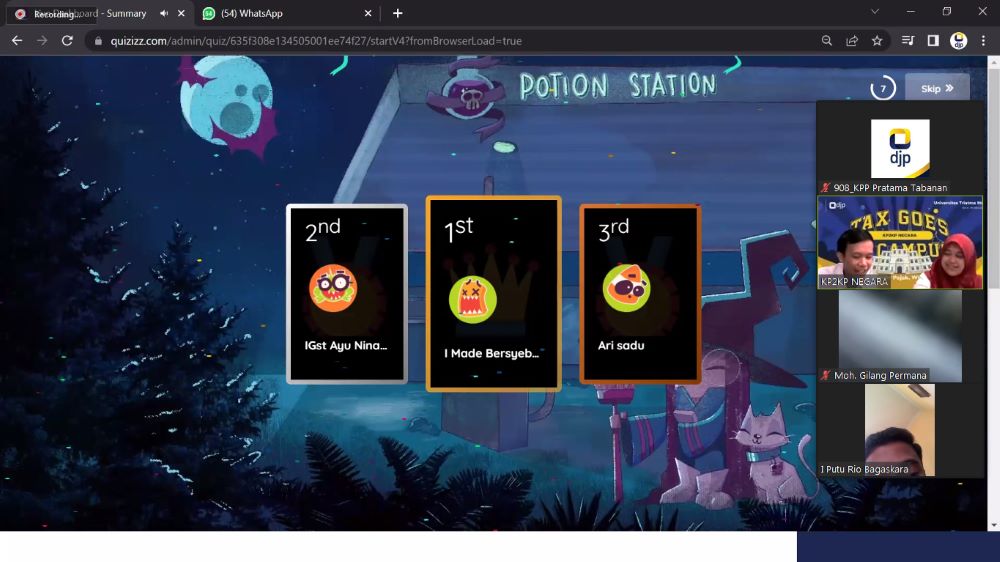The height and width of the screenshot is (562, 1000).
Task: Click the Skip button
Action: pos(937,88)
